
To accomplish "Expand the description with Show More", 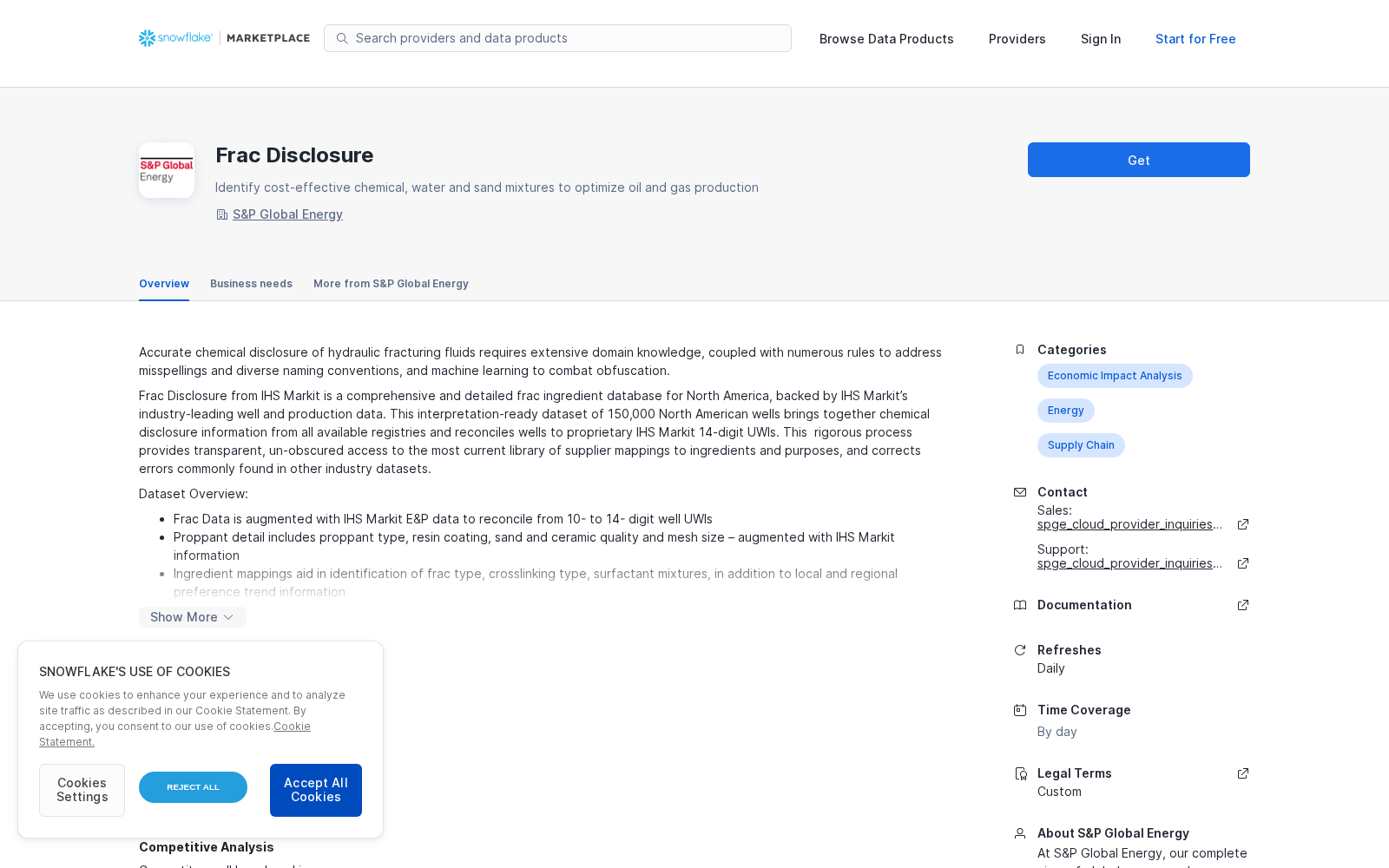I will tap(193, 617).
